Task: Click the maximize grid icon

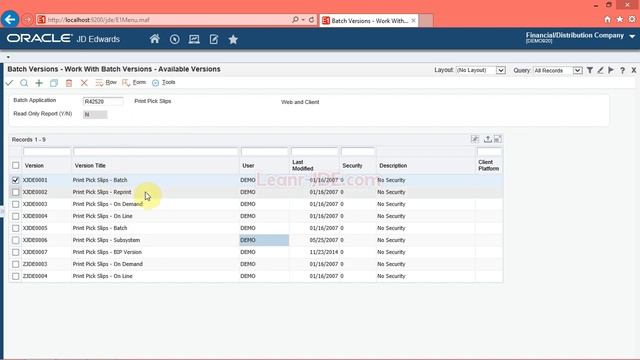Action: tap(498, 139)
